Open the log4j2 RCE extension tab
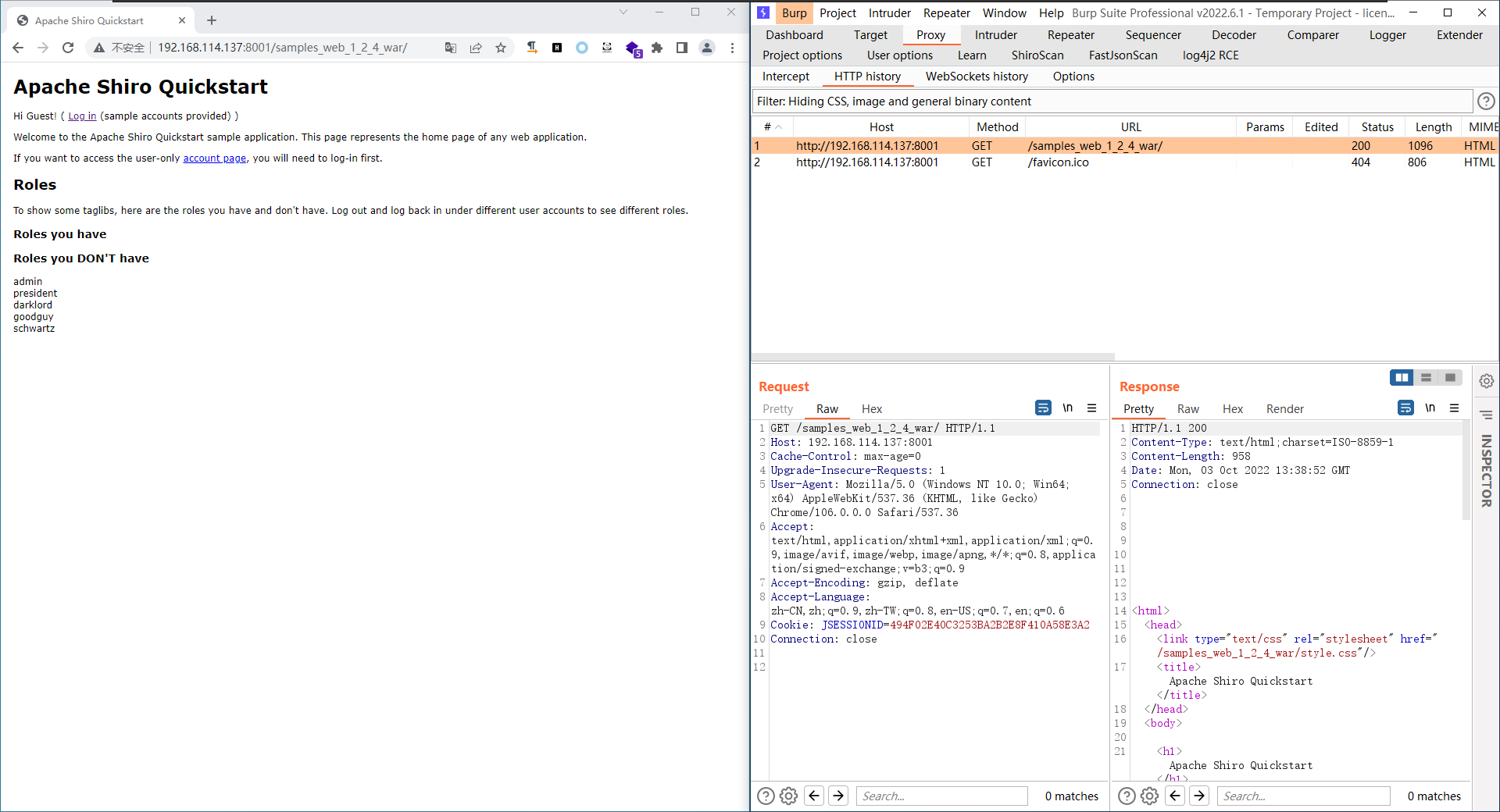The height and width of the screenshot is (812, 1500). coord(1210,55)
